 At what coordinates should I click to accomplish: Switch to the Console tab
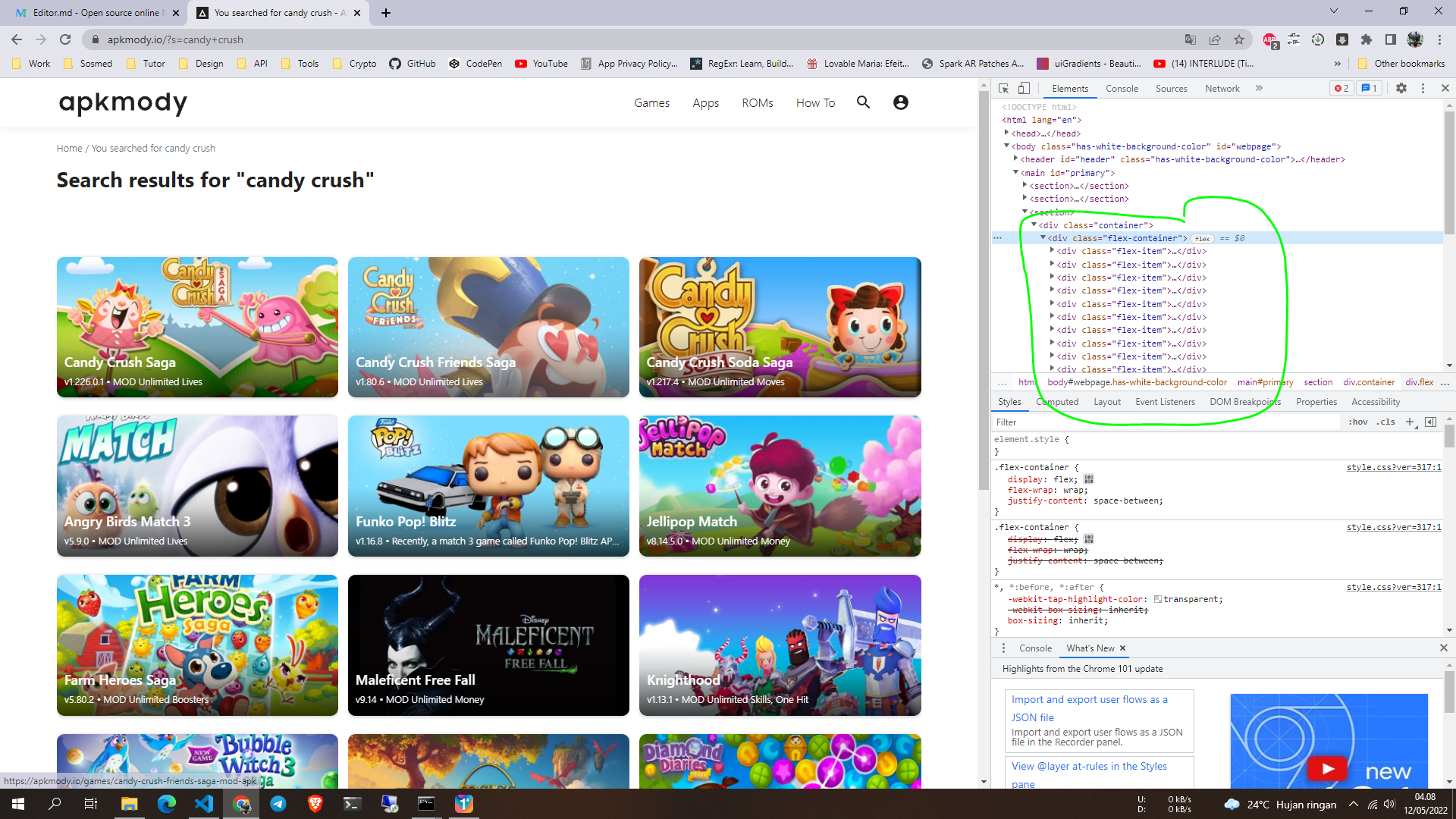click(1122, 89)
